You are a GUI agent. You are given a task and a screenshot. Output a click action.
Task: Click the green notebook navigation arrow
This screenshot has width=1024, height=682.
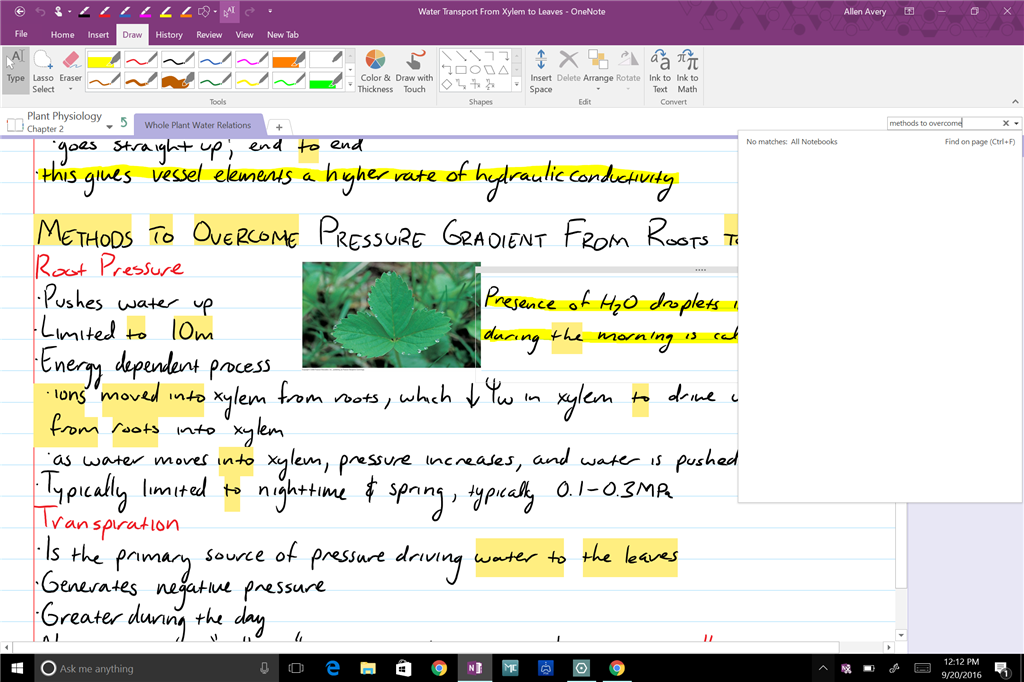123,122
